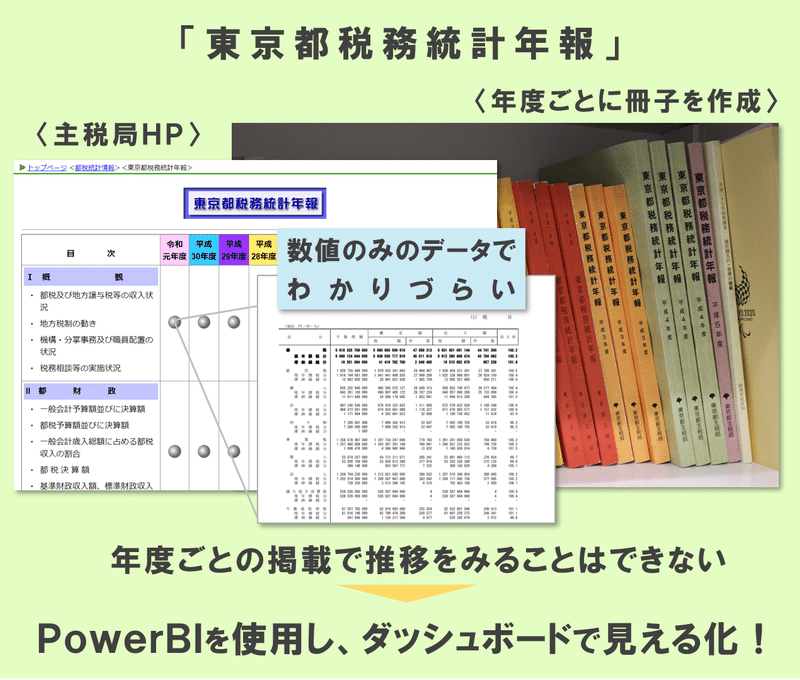Click the 一般会計予算額並びに決算額 list item
Screen dimensions: 800x680
[92, 409]
